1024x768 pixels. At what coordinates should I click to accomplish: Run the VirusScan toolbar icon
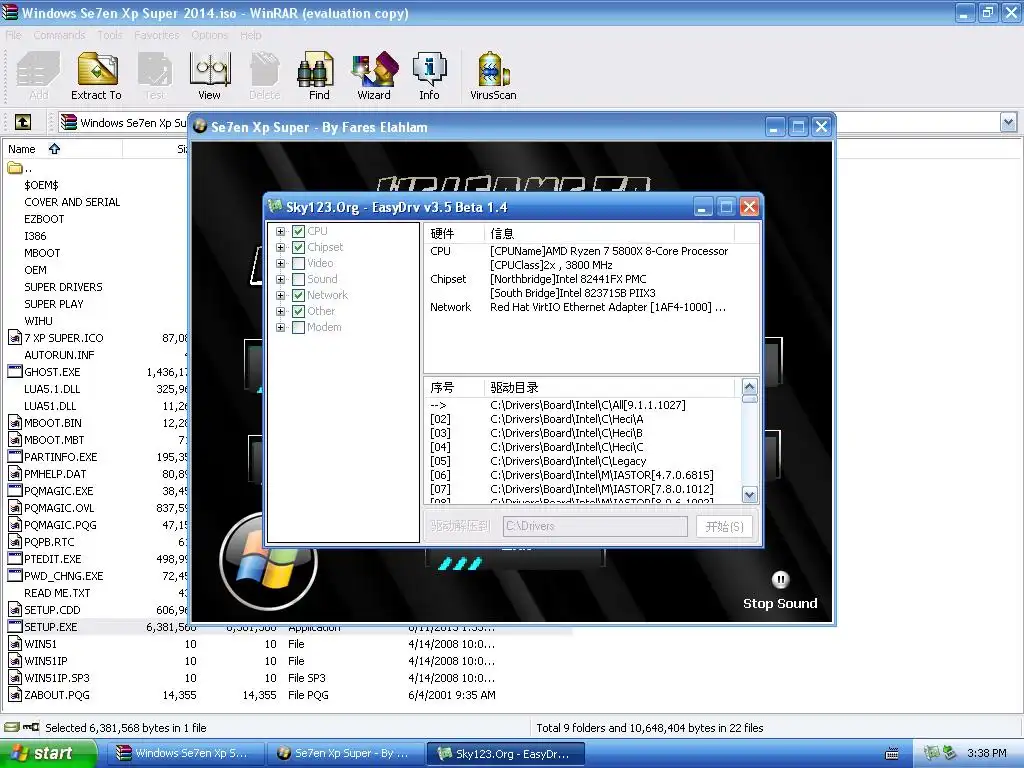click(493, 76)
